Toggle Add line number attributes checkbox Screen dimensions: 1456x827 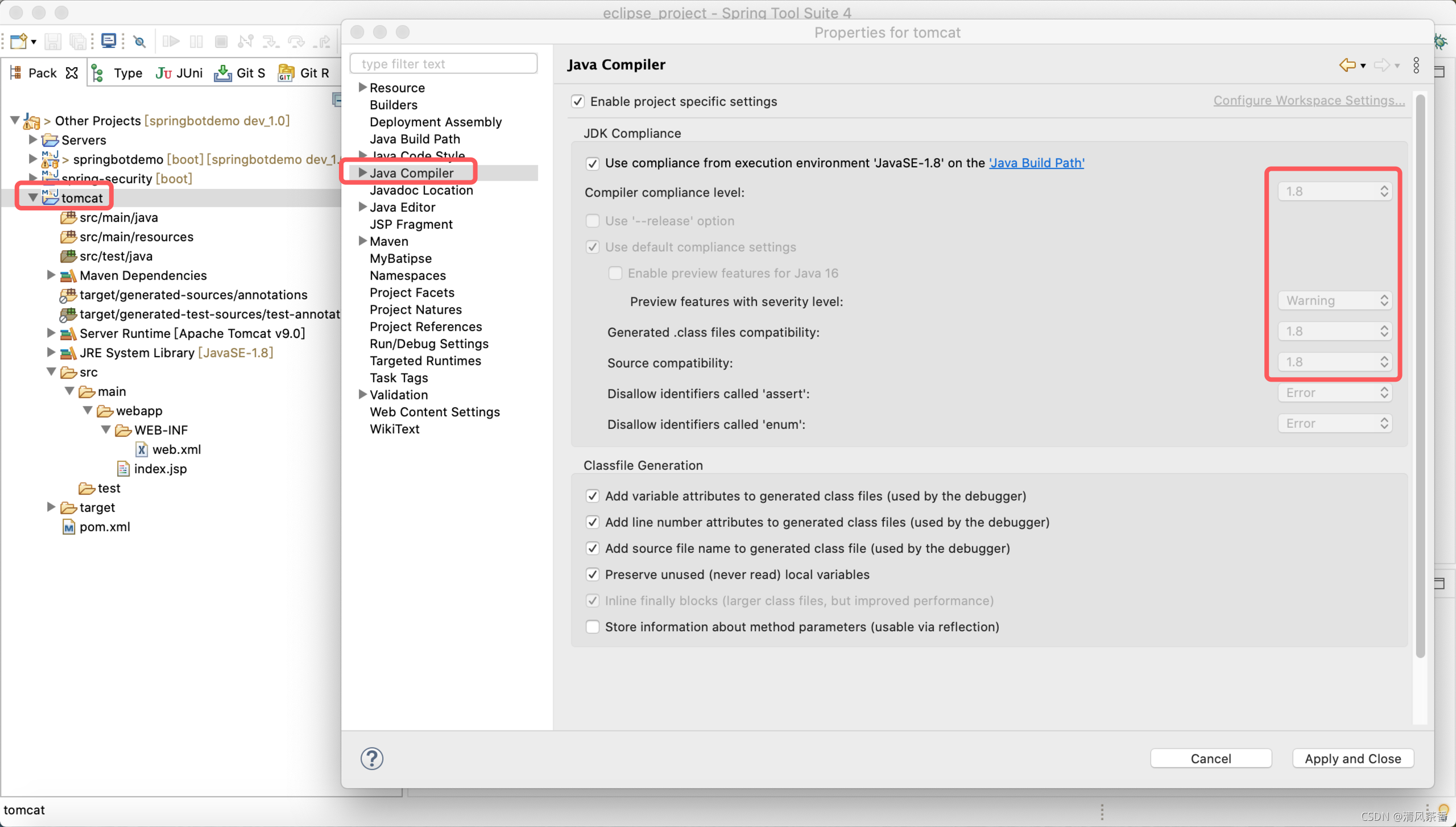(x=593, y=522)
